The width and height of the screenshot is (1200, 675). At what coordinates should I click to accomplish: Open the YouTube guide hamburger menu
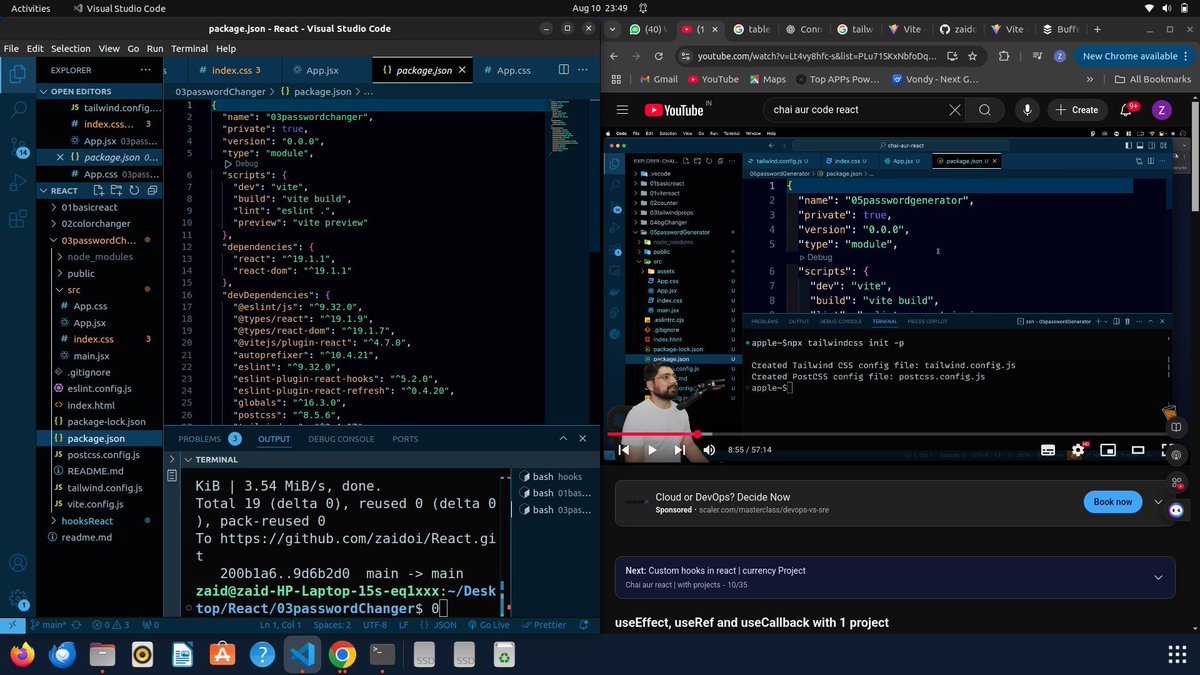pos(622,110)
